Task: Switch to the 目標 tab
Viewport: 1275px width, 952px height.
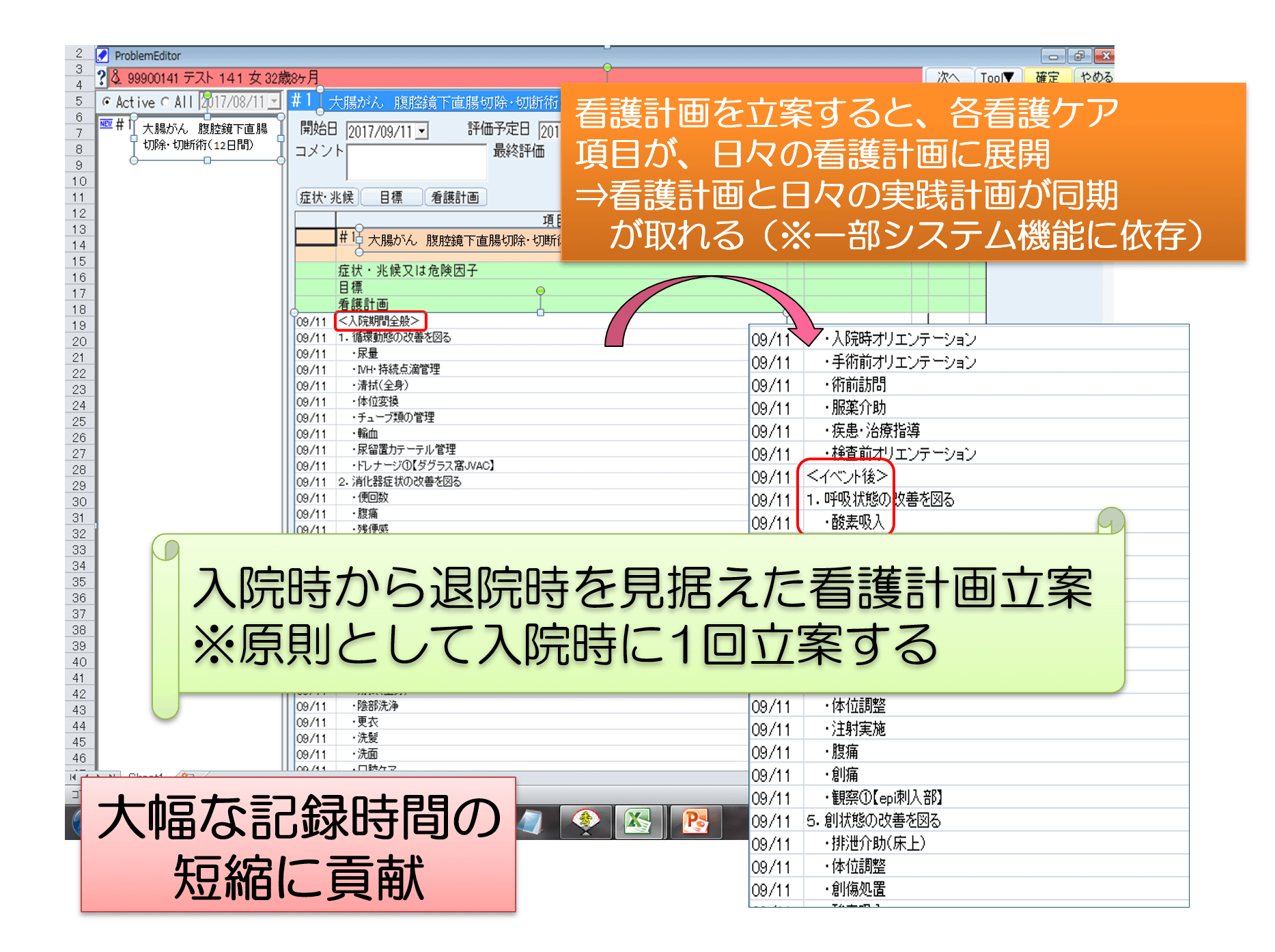Action: tap(391, 197)
